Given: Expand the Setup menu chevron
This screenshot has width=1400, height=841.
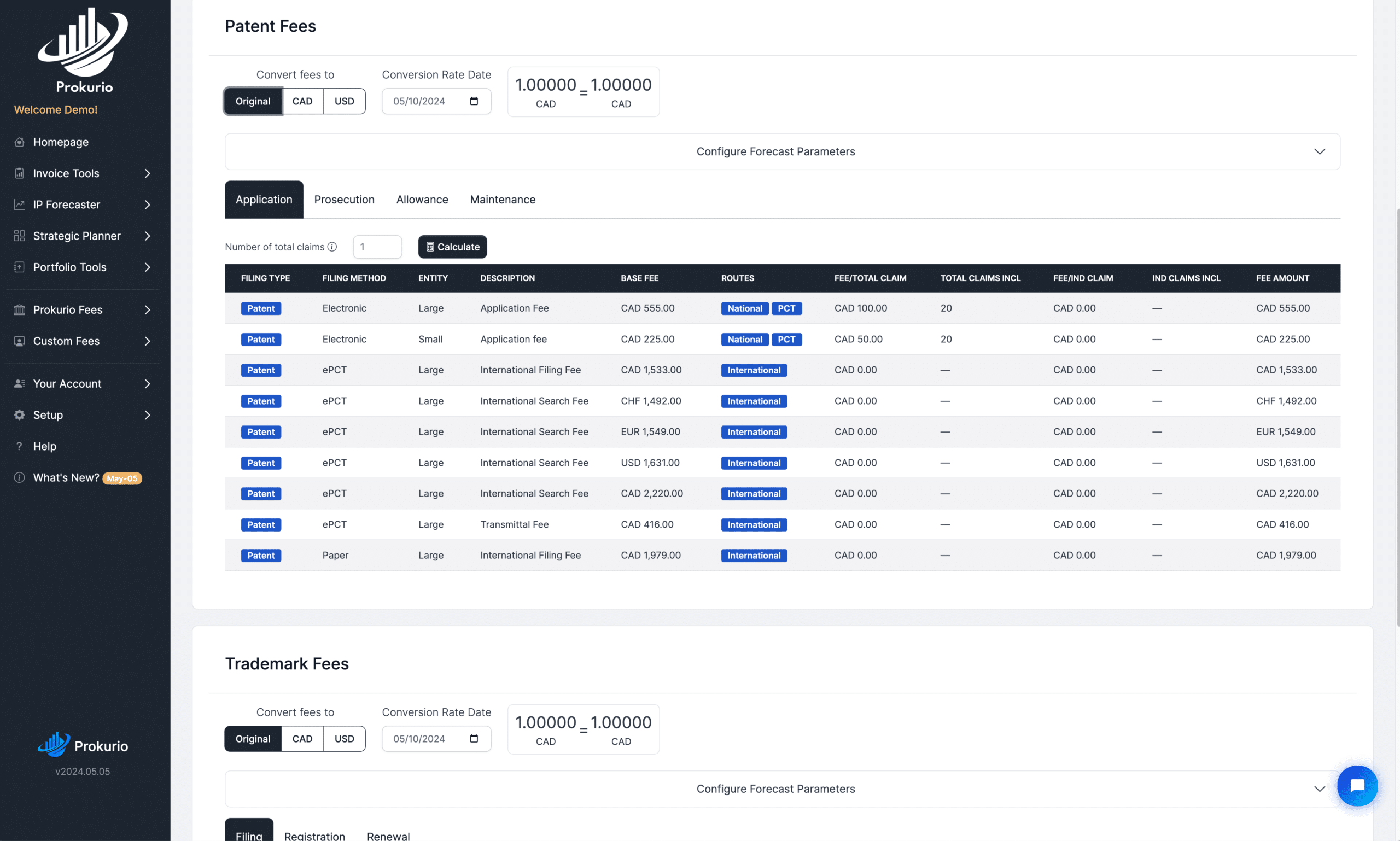Looking at the screenshot, I should pos(147,414).
